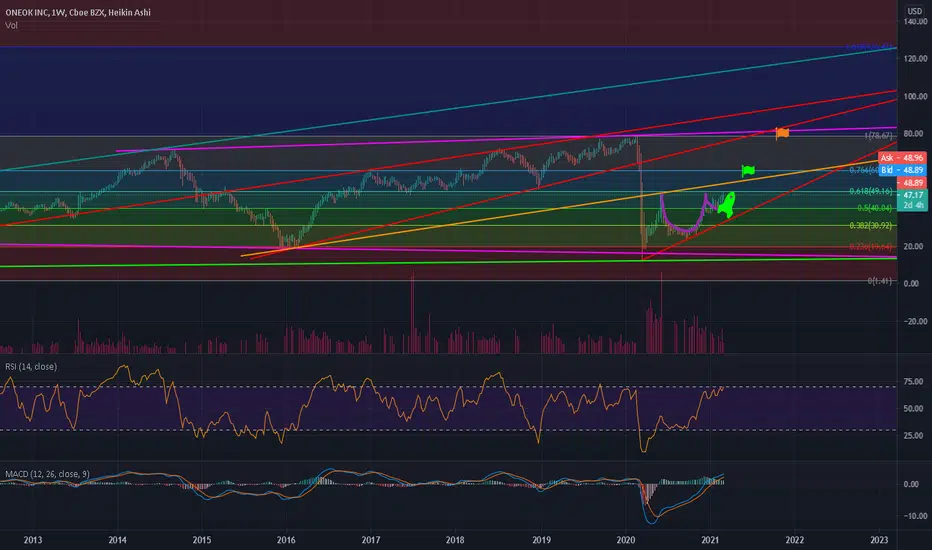The width and height of the screenshot is (932, 550).
Task: Click the 2013 label on time axis
Action: [33, 540]
